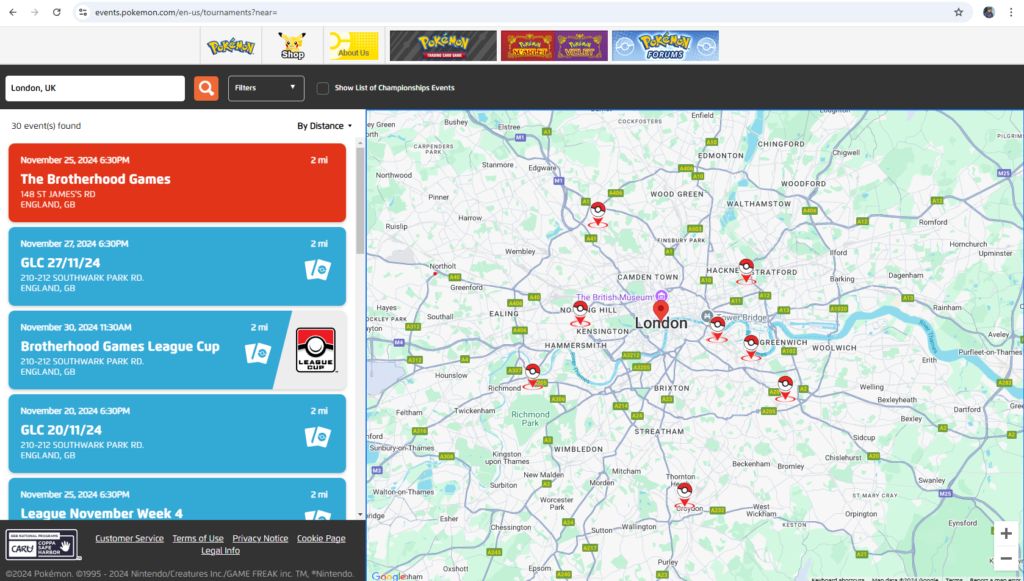Bookmark this page with the star icon
The height and width of the screenshot is (581, 1024).
tap(958, 12)
